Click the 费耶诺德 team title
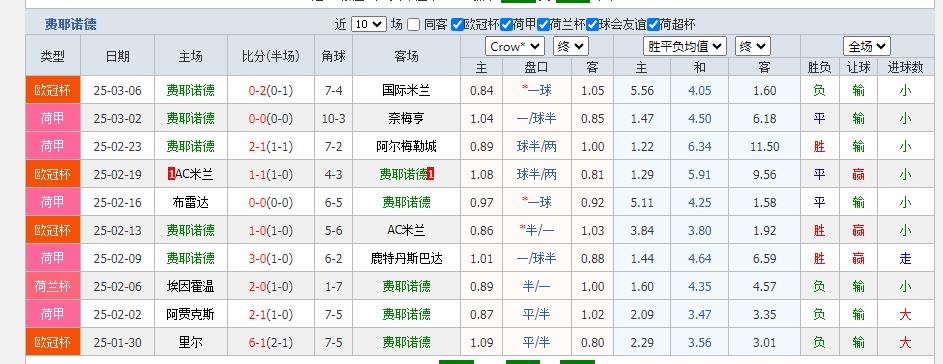Image resolution: width=943 pixels, height=364 pixels. click(x=70, y=25)
